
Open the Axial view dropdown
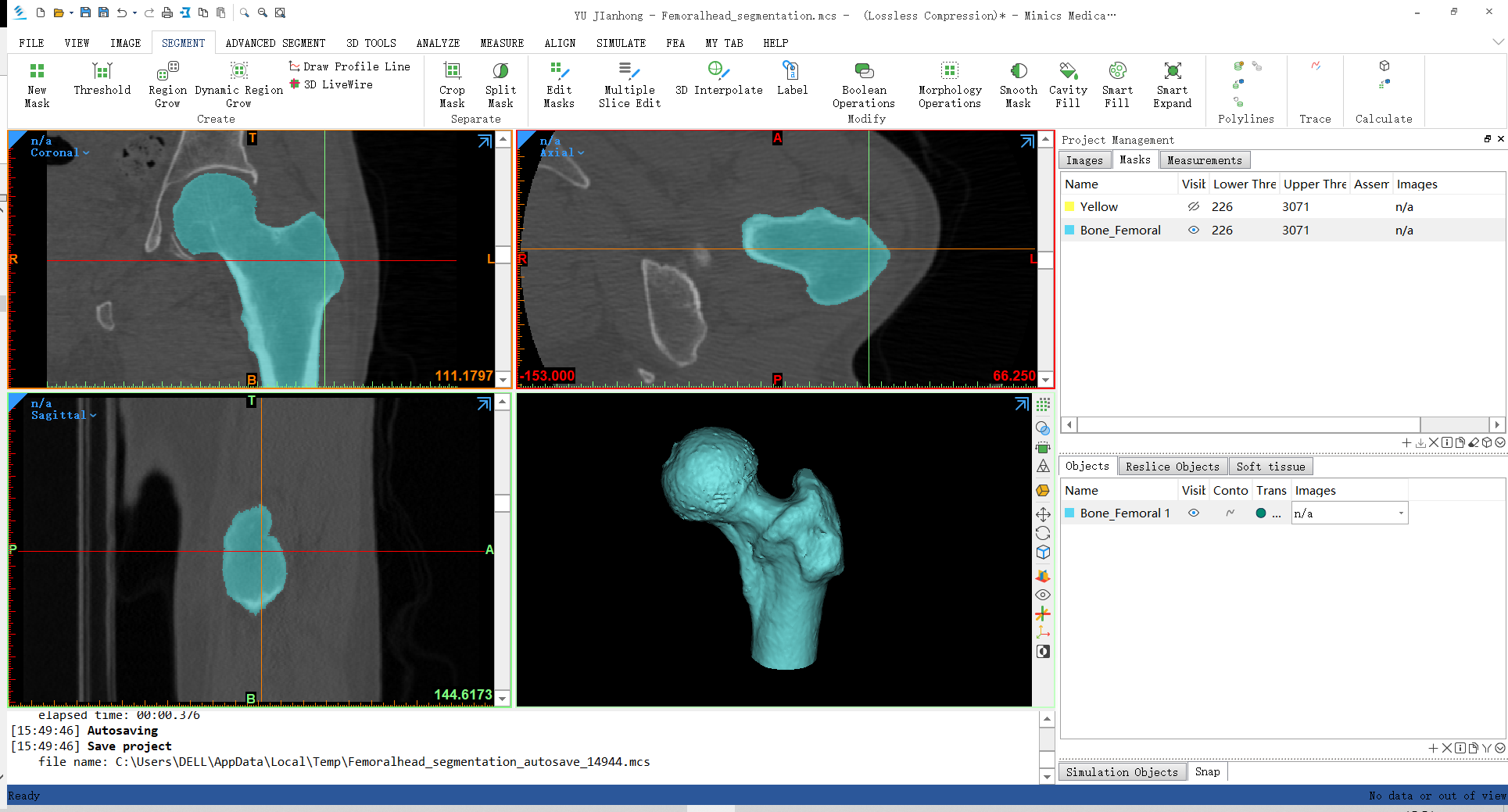[x=581, y=153]
